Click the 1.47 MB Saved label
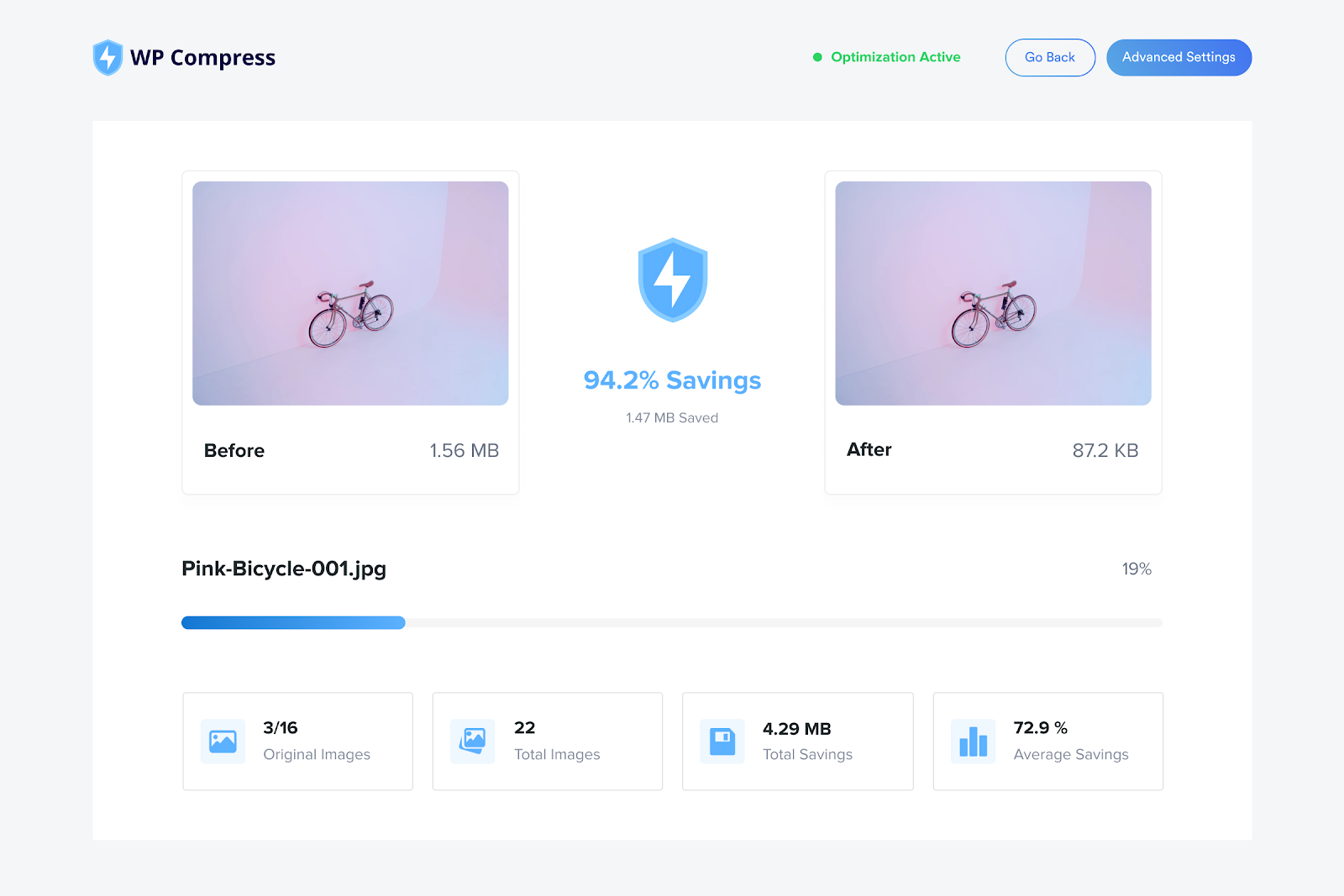The image size is (1344, 896). (x=672, y=418)
